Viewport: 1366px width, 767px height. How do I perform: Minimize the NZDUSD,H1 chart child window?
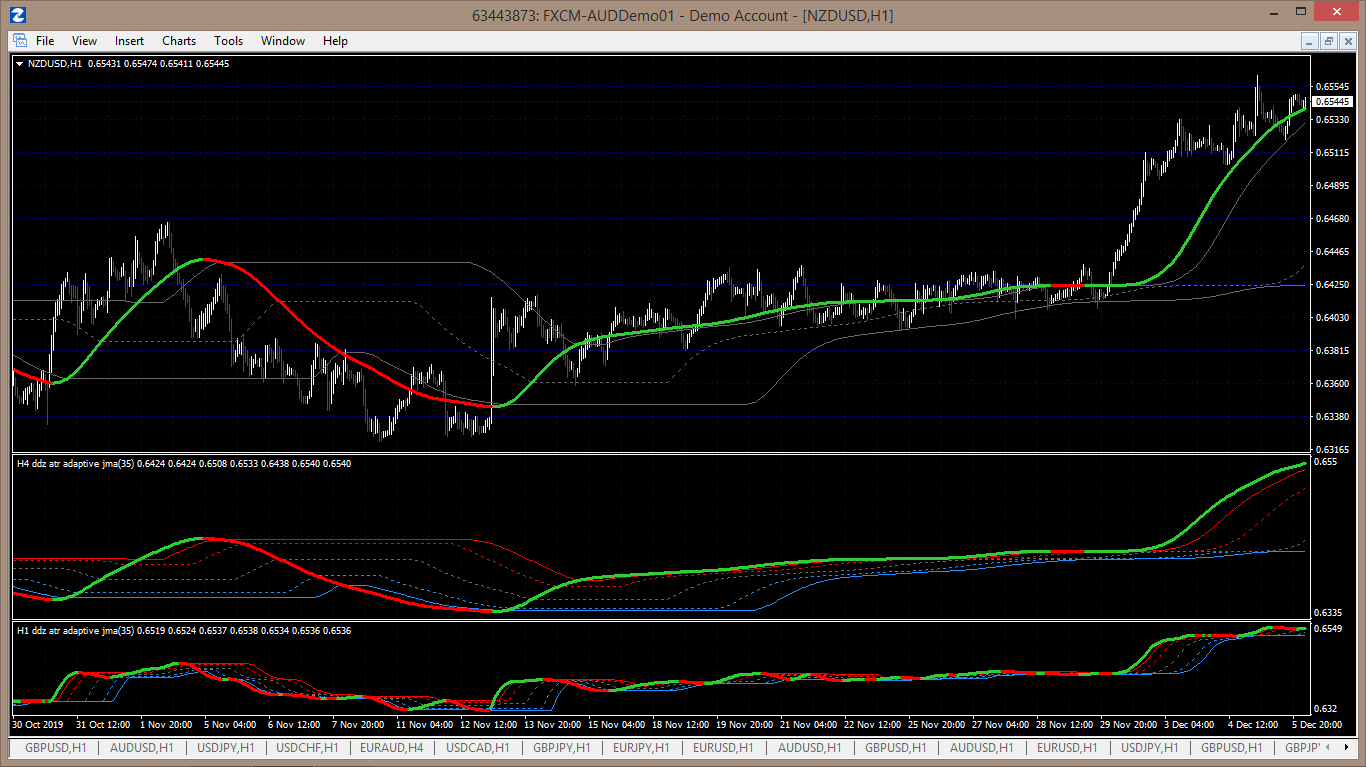click(1310, 41)
